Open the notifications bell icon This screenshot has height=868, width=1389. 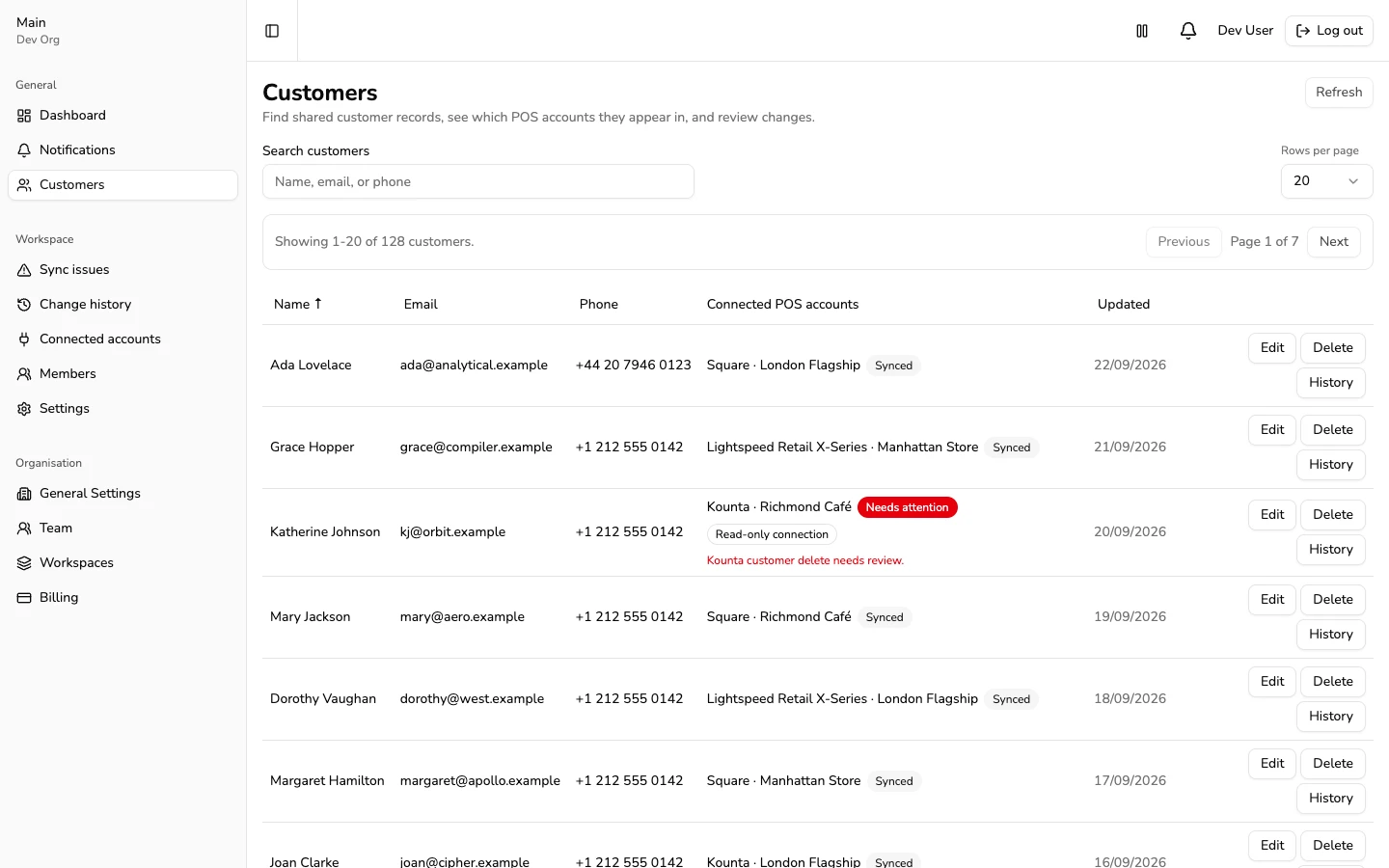[x=1188, y=31]
